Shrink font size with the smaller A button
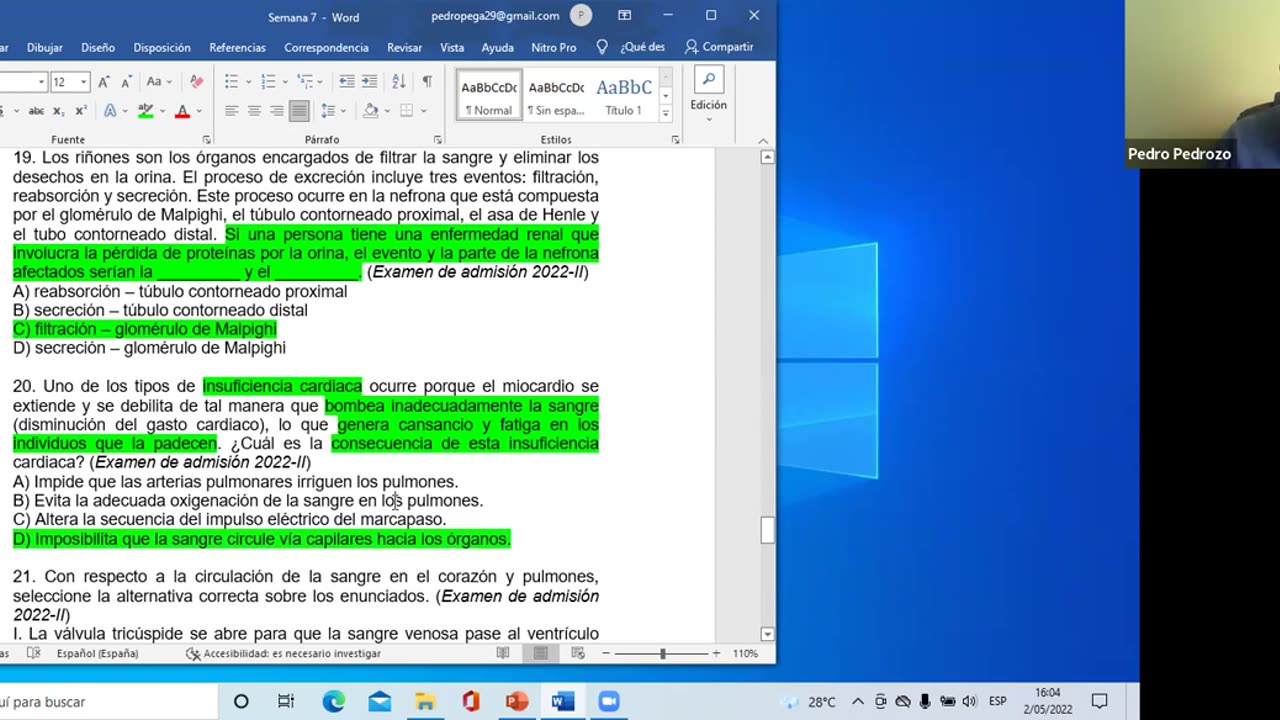The height and width of the screenshot is (720, 1280). tap(127, 82)
